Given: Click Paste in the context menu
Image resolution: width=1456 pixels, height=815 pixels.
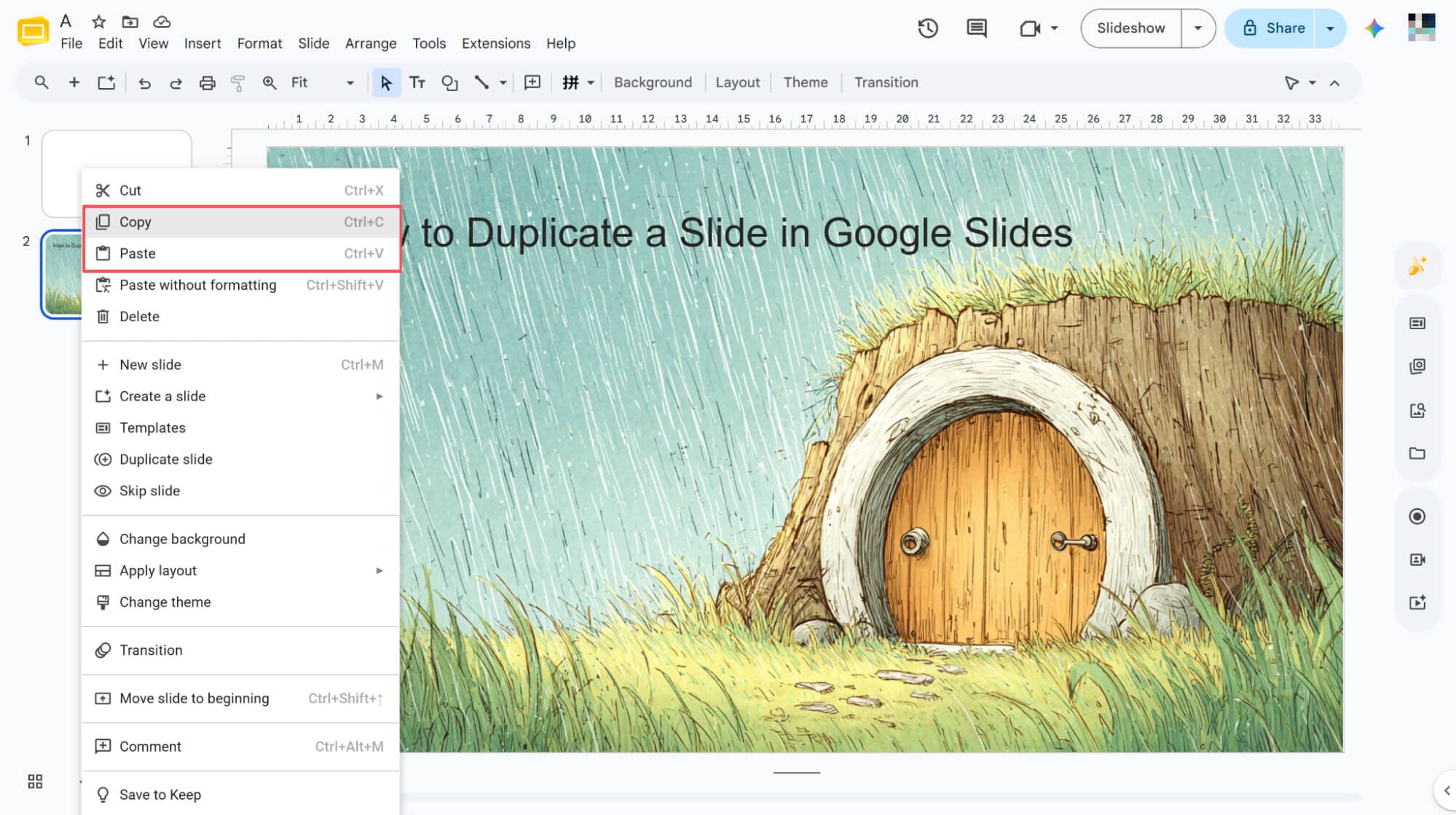Looking at the screenshot, I should [240, 253].
